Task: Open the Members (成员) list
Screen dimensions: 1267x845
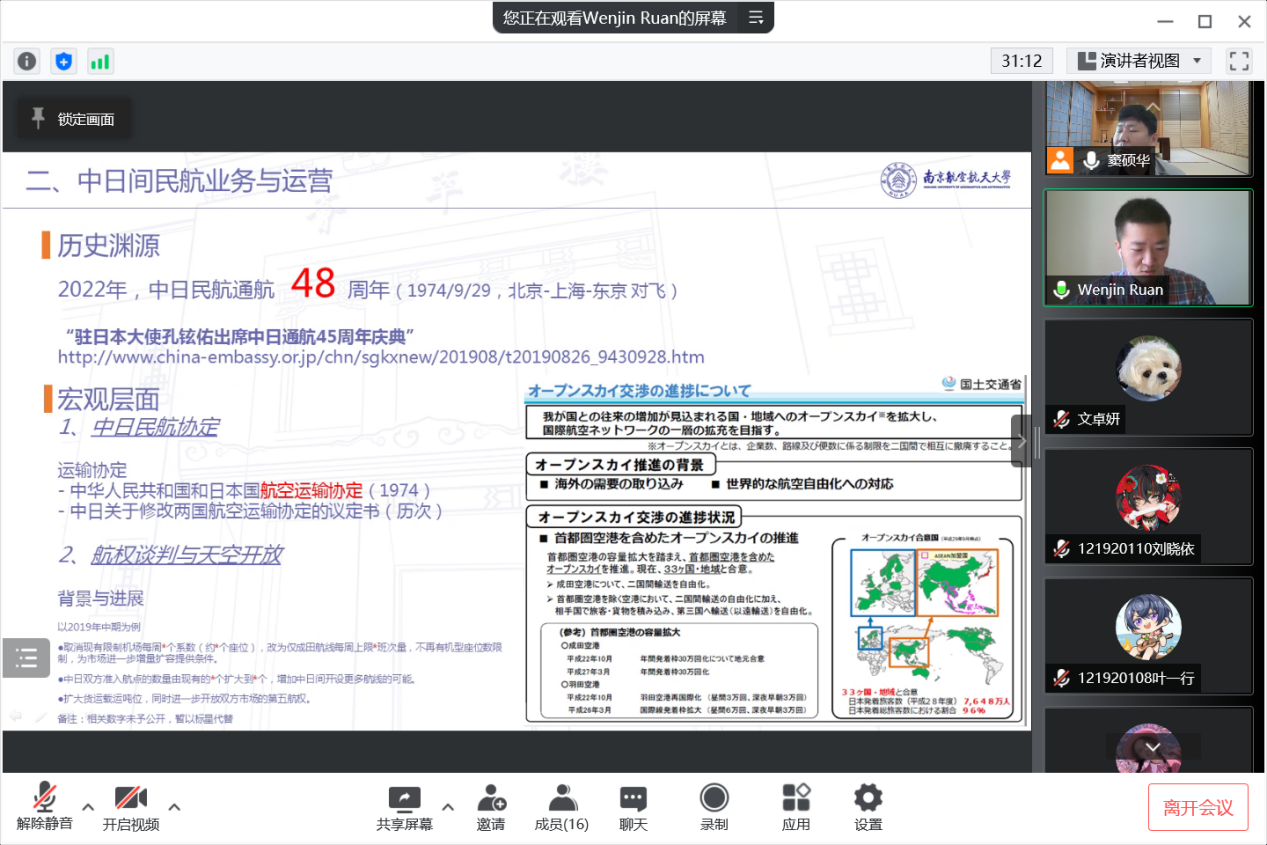Action: point(562,807)
